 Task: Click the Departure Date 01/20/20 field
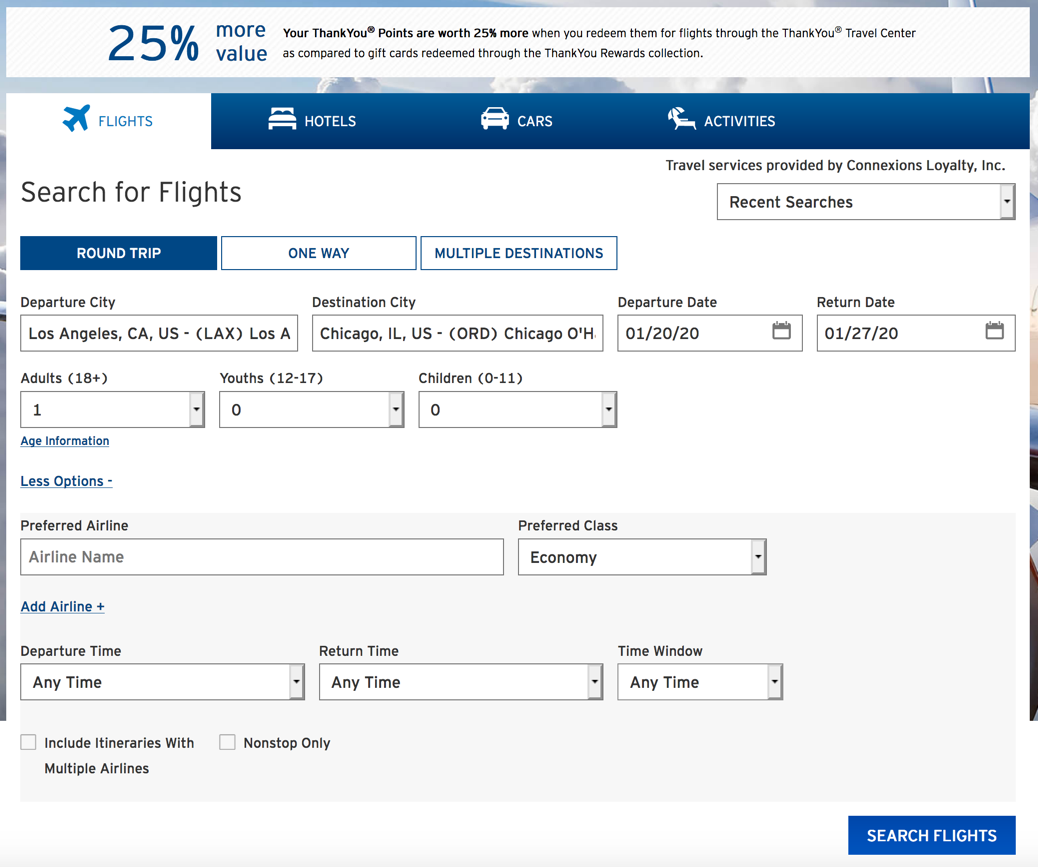coord(710,333)
